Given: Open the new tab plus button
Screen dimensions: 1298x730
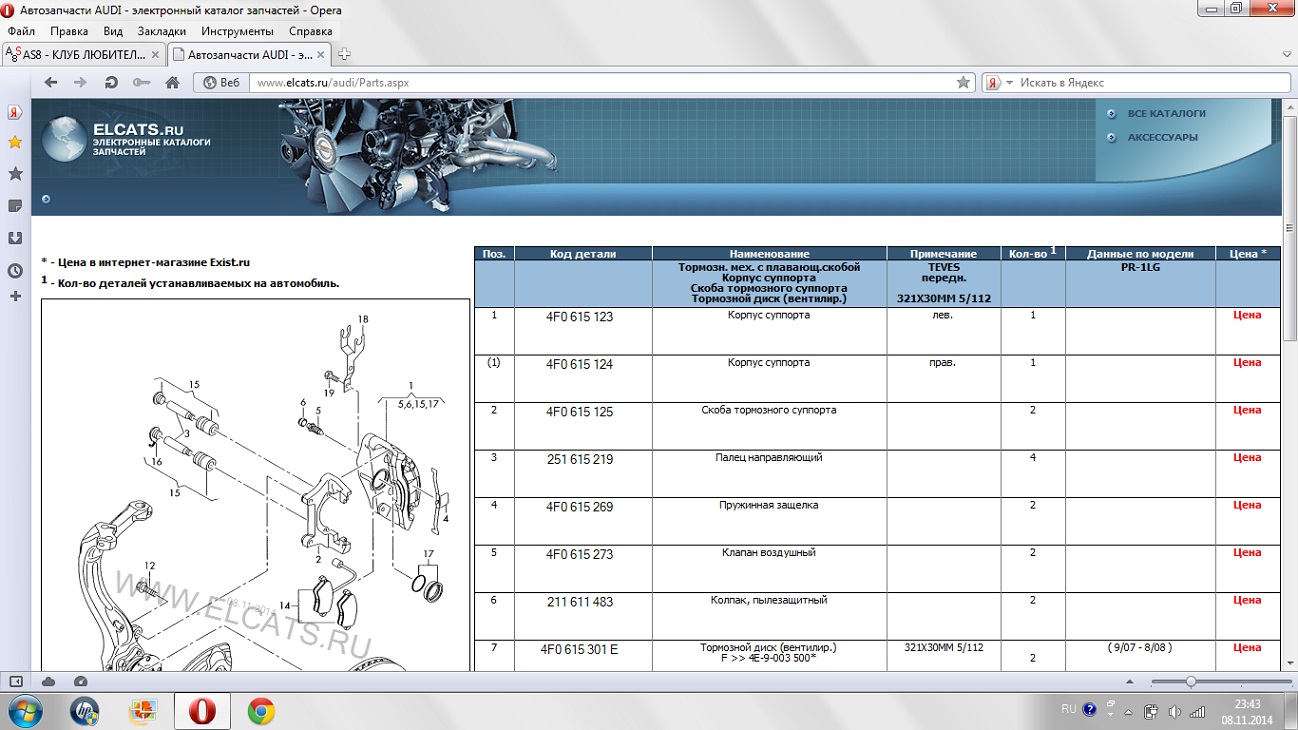Looking at the screenshot, I should [x=344, y=54].
